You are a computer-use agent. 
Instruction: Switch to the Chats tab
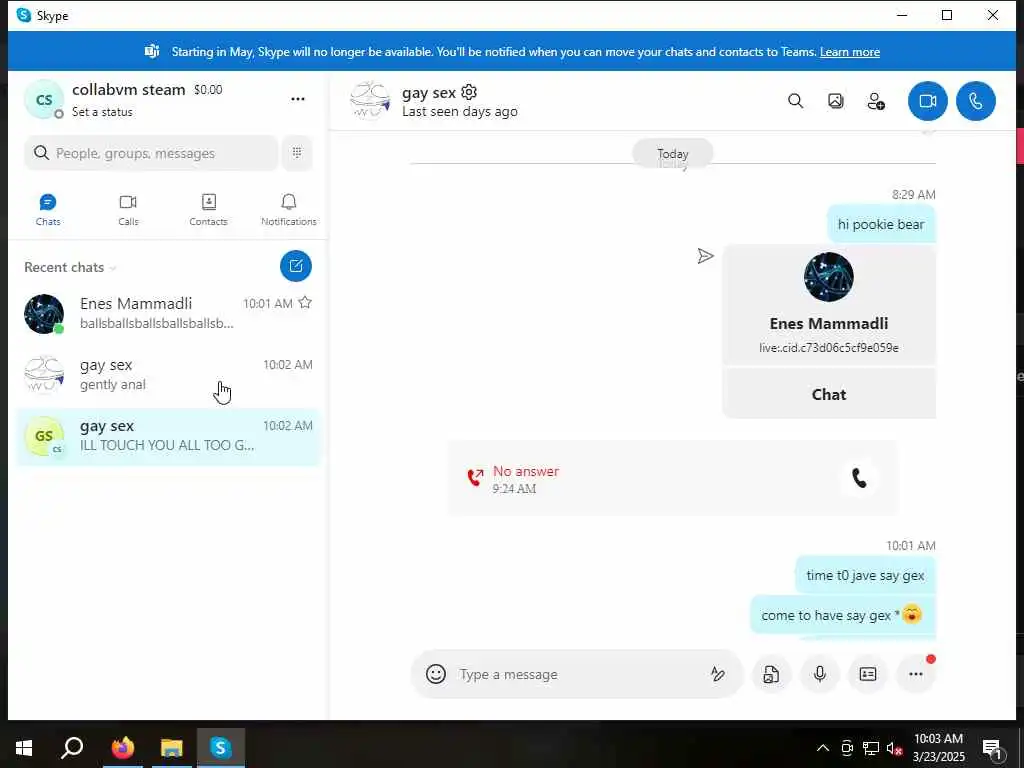[x=48, y=210]
